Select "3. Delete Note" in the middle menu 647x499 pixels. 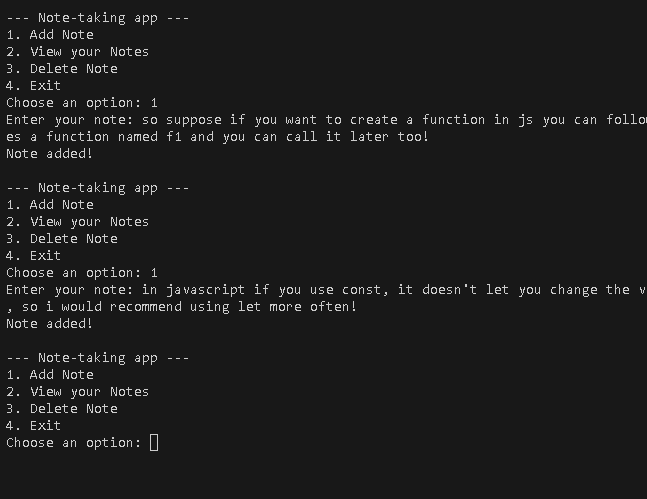click(62, 238)
